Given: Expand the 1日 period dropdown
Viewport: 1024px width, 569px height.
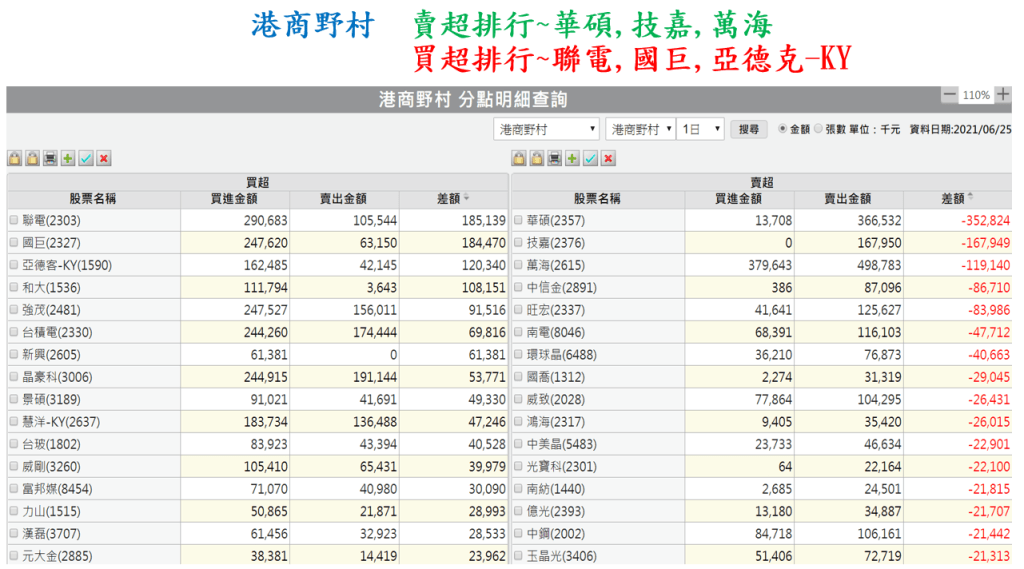Looking at the screenshot, I should (701, 129).
